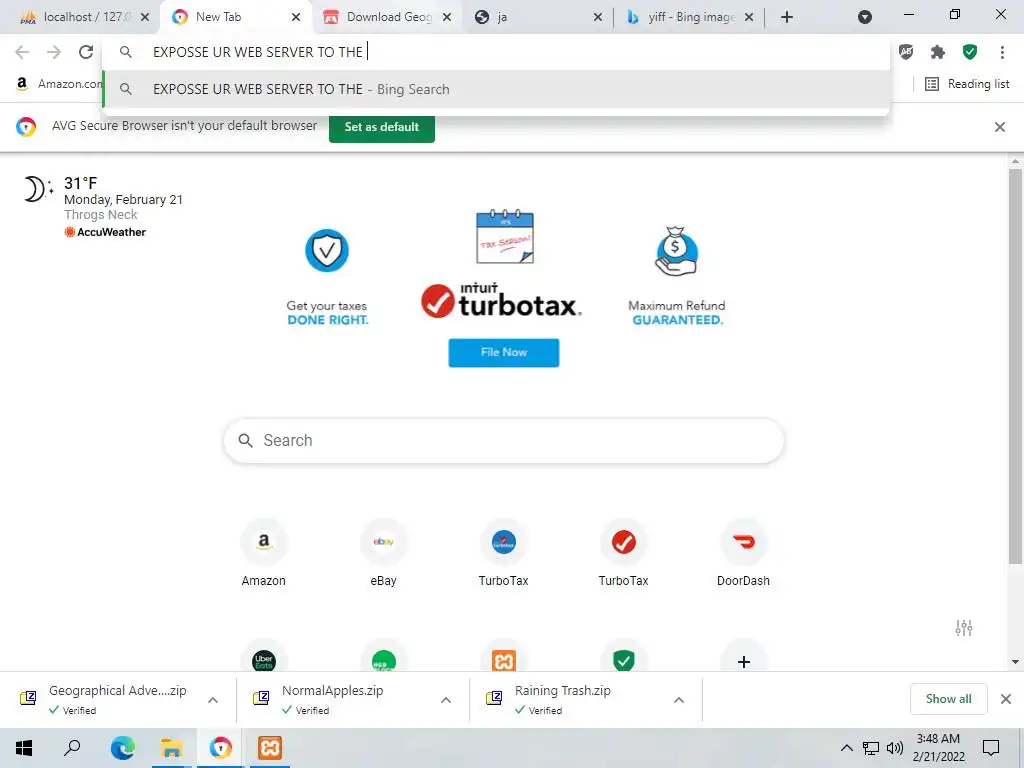Image resolution: width=1024 pixels, height=768 pixels.
Task: Open the Reading list
Action: pyautogui.click(x=967, y=84)
